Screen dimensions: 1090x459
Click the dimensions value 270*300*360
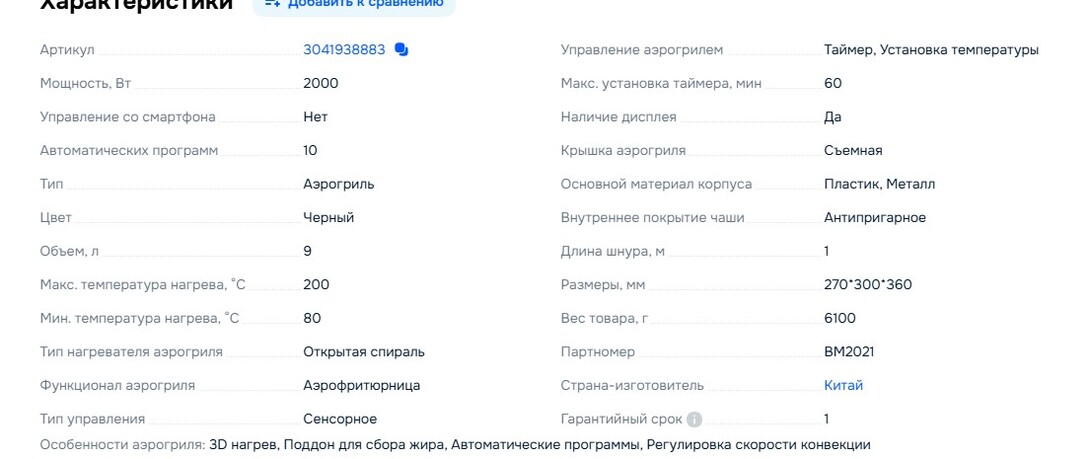tap(868, 284)
